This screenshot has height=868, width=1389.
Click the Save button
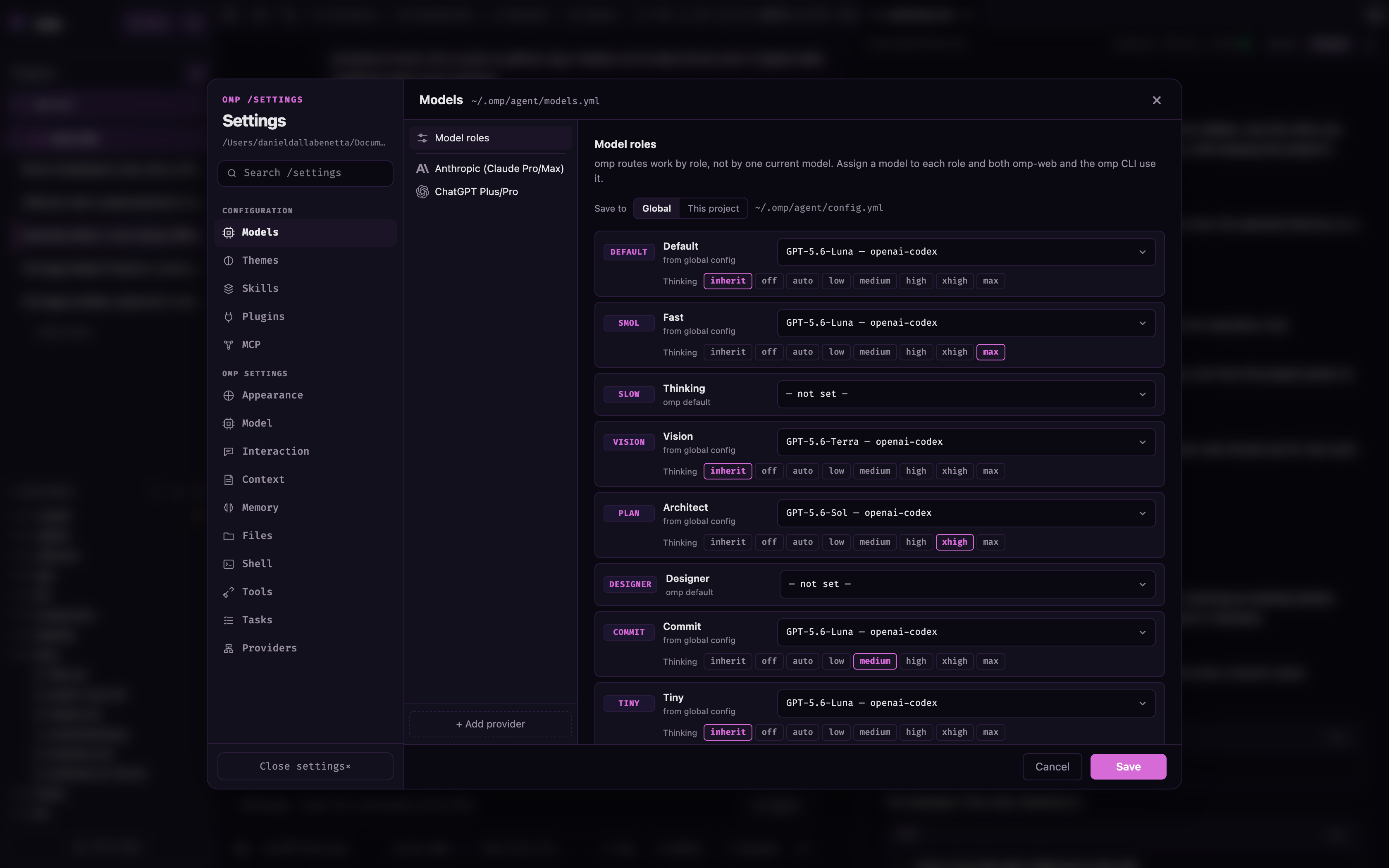pyautogui.click(x=1128, y=767)
